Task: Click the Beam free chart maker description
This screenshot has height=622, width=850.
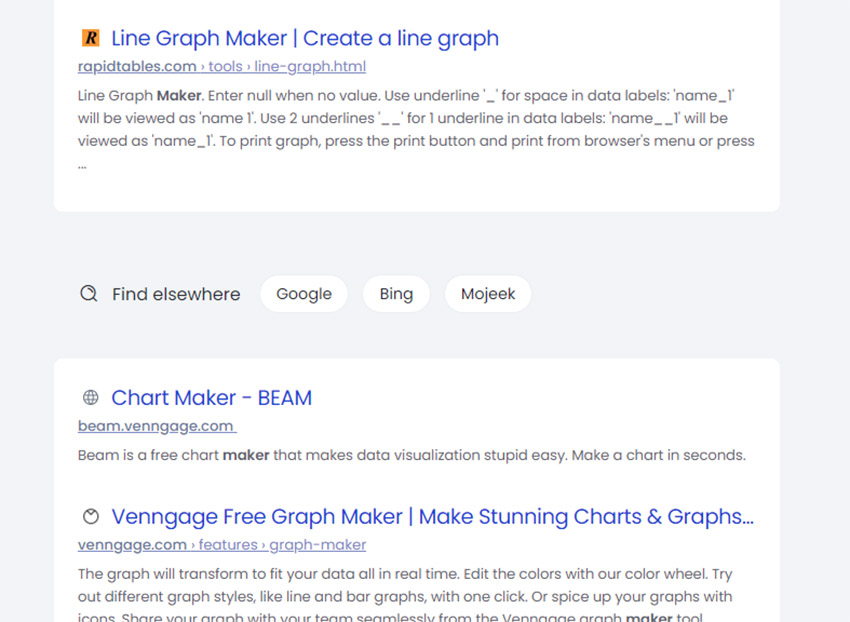Action: click(412, 455)
